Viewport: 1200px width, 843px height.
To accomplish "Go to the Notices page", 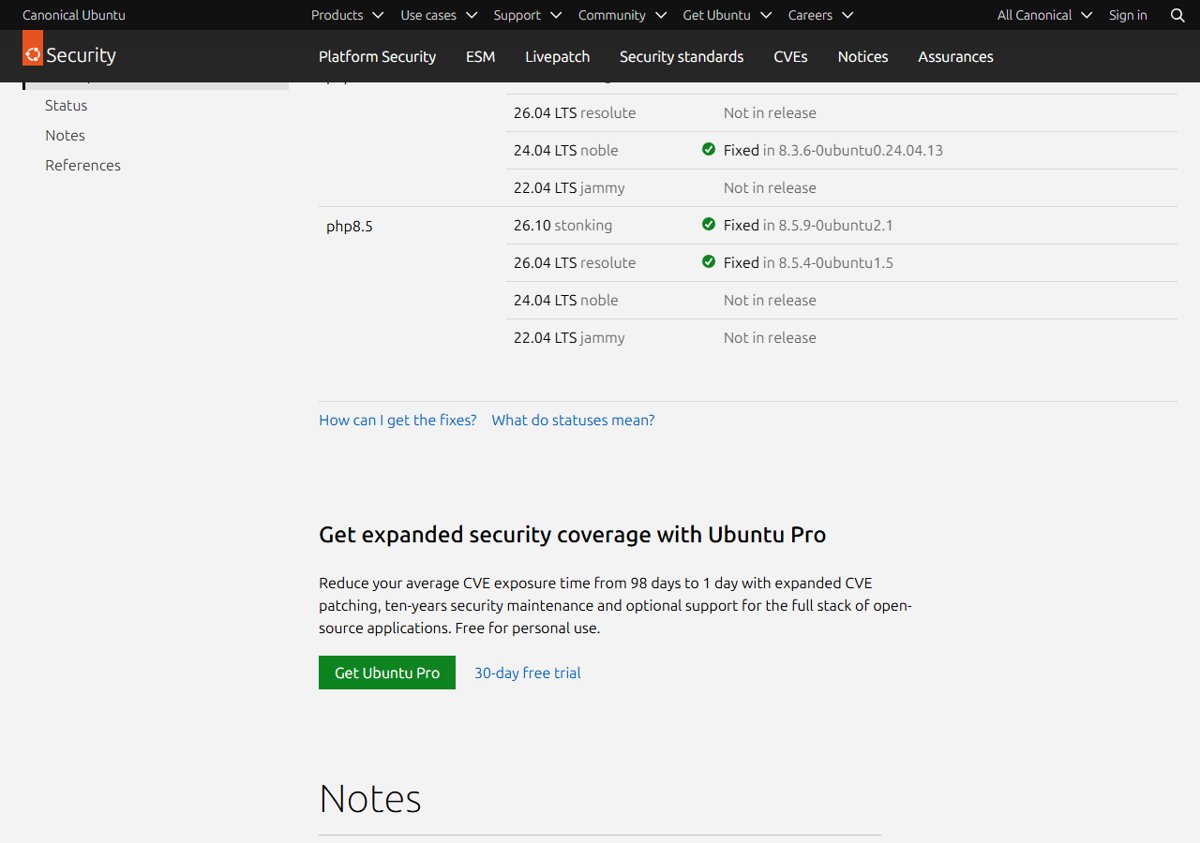I will pos(863,56).
